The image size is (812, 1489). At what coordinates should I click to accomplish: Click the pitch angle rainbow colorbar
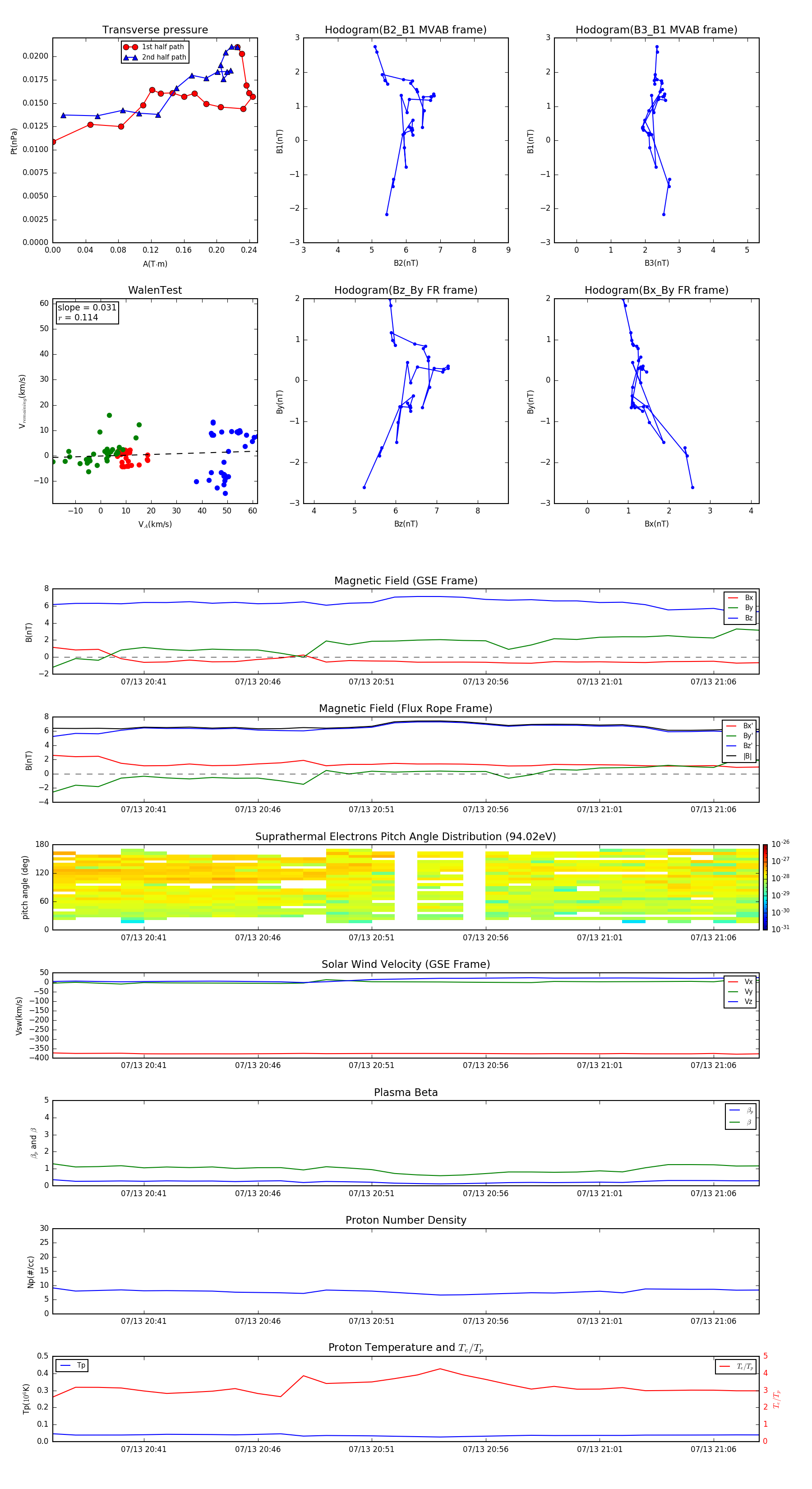coord(765,887)
